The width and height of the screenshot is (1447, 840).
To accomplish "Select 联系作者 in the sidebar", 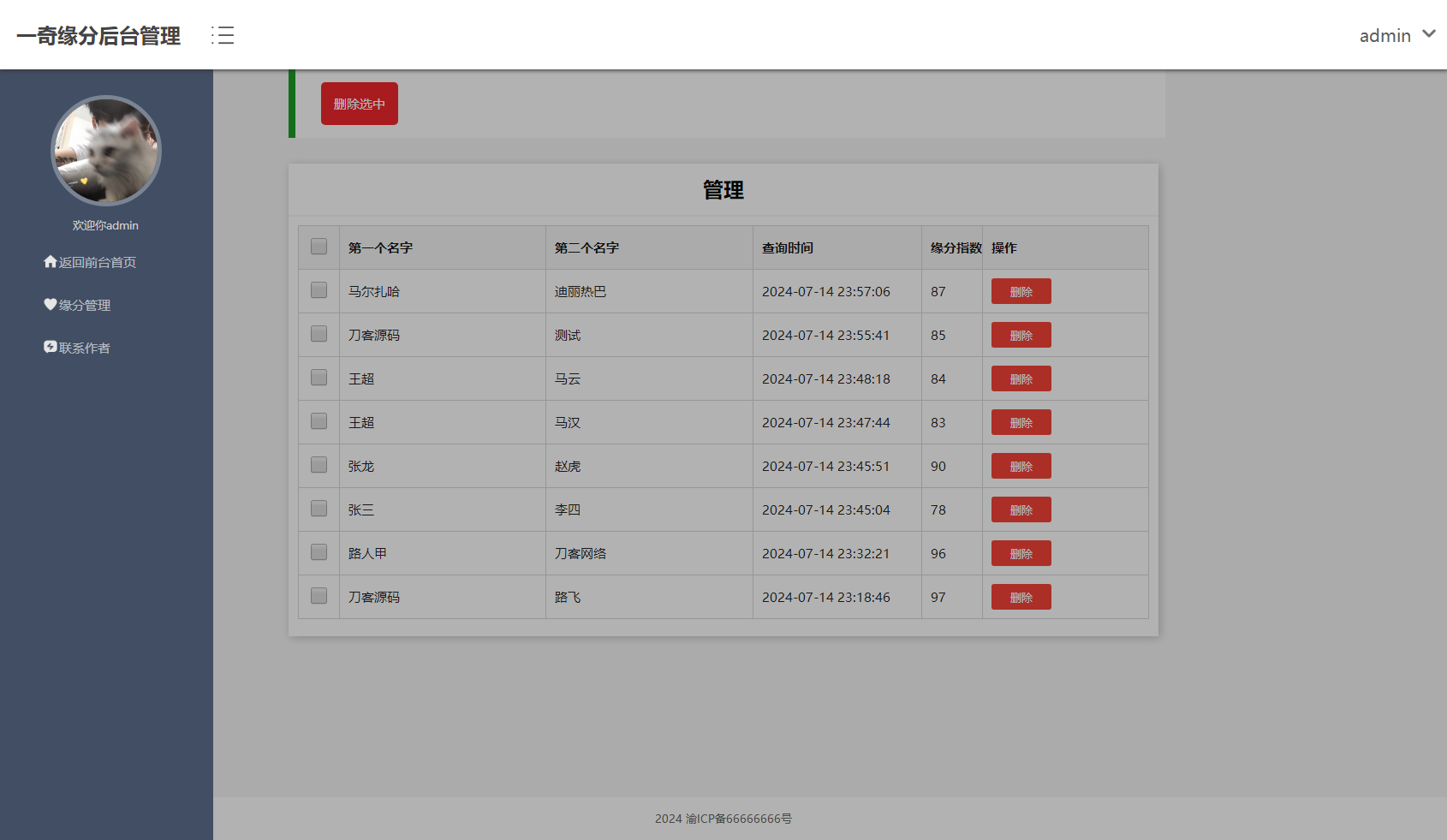I will [x=83, y=348].
